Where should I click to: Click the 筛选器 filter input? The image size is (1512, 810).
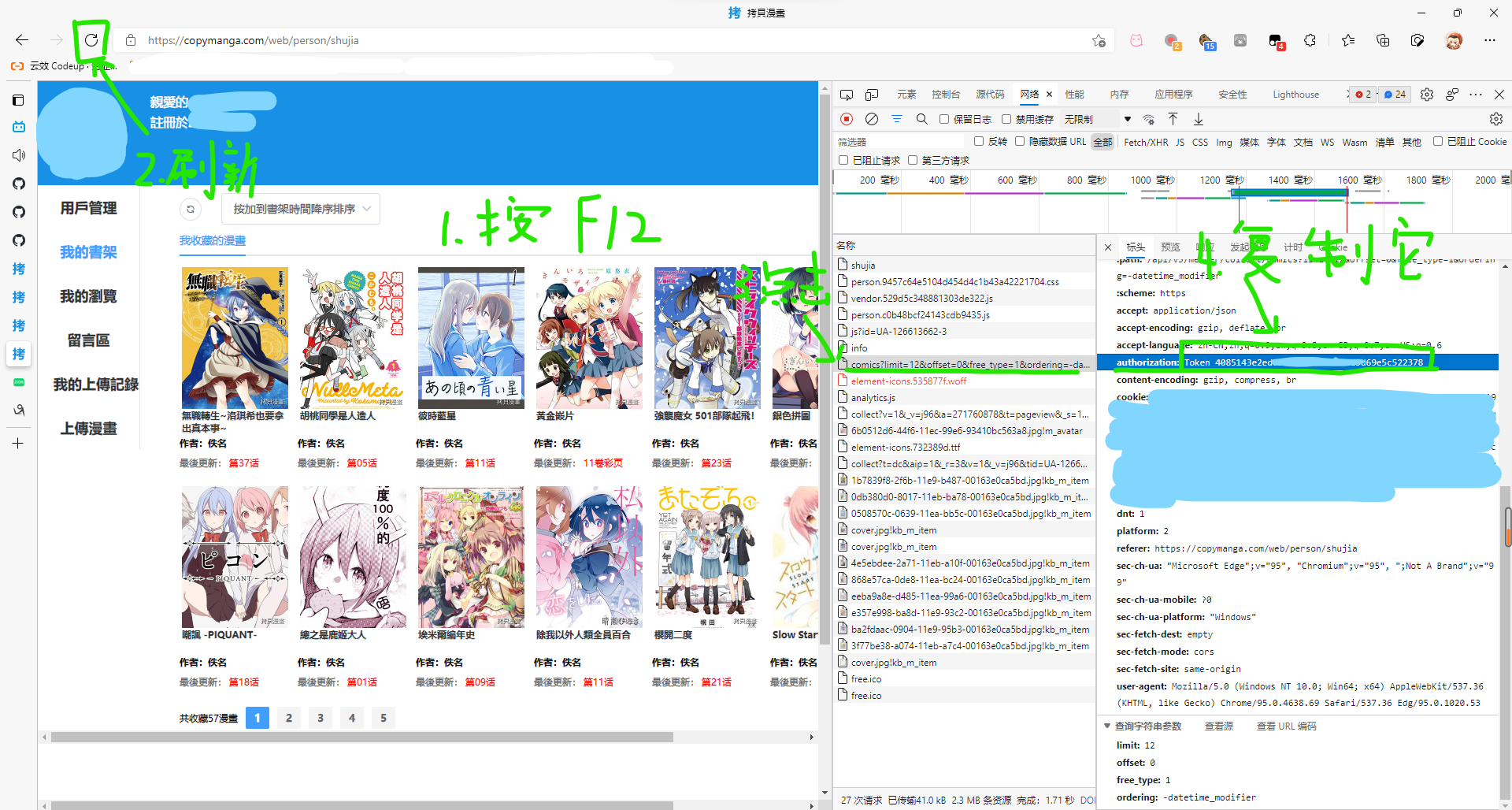click(x=901, y=142)
